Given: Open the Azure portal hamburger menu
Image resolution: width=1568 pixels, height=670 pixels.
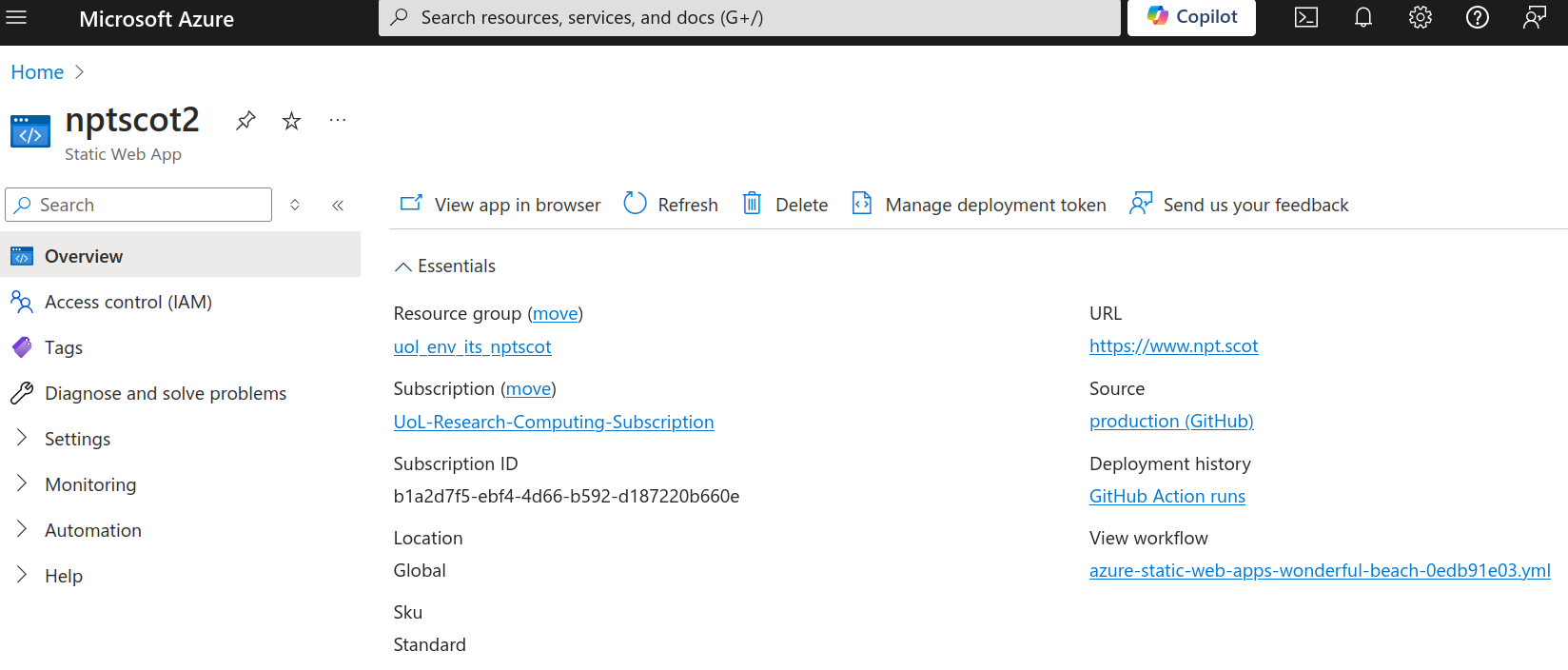Looking at the screenshot, I should (16, 17).
